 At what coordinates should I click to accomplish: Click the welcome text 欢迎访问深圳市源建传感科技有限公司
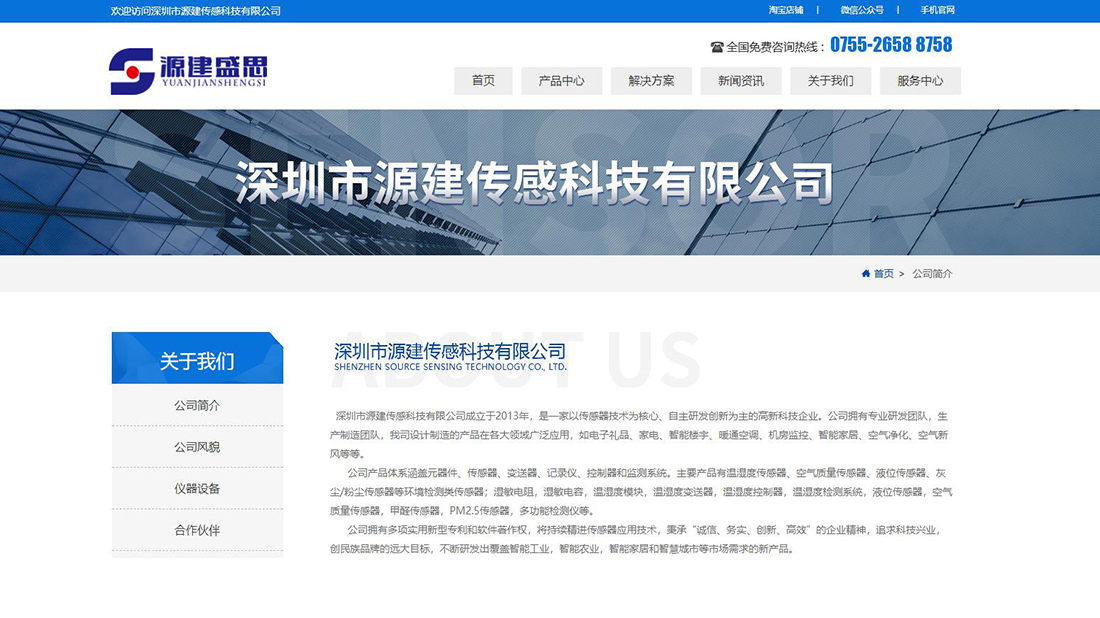point(196,11)
